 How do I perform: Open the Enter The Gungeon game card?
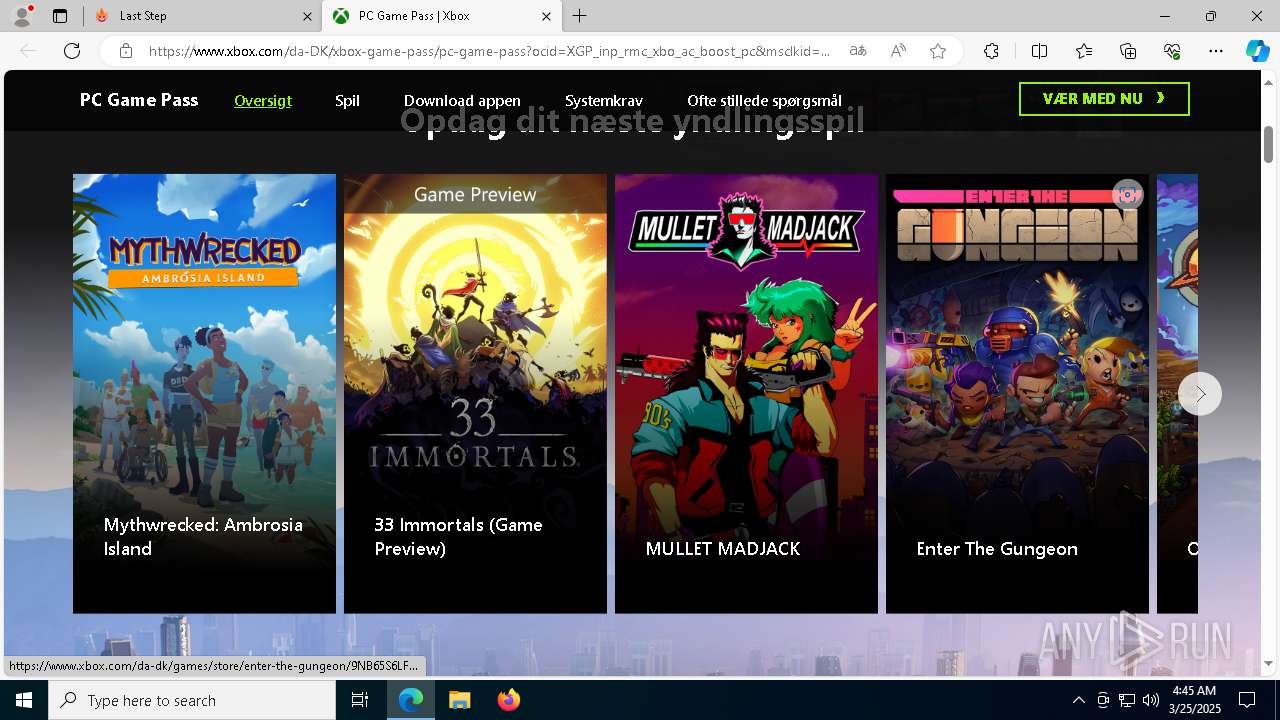click(x=1017, y=393)
